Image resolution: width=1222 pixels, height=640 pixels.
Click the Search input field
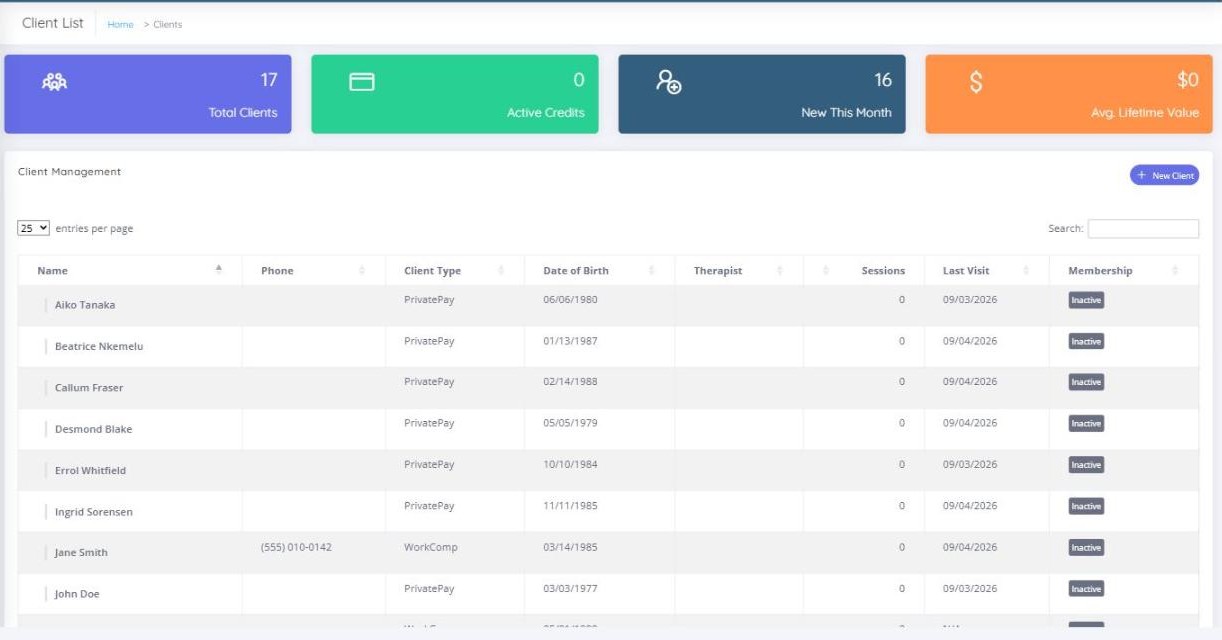(1143, 228)
